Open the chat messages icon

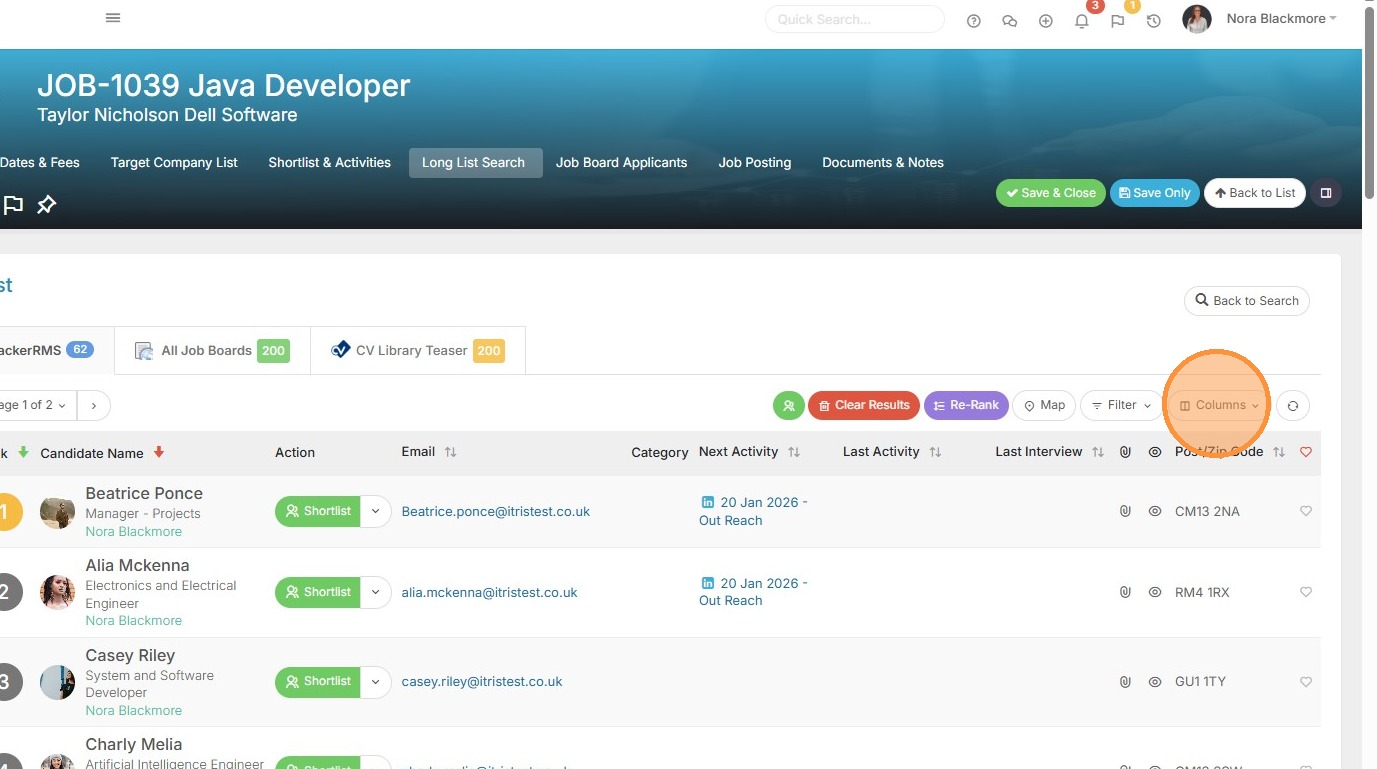[1009, 21]
